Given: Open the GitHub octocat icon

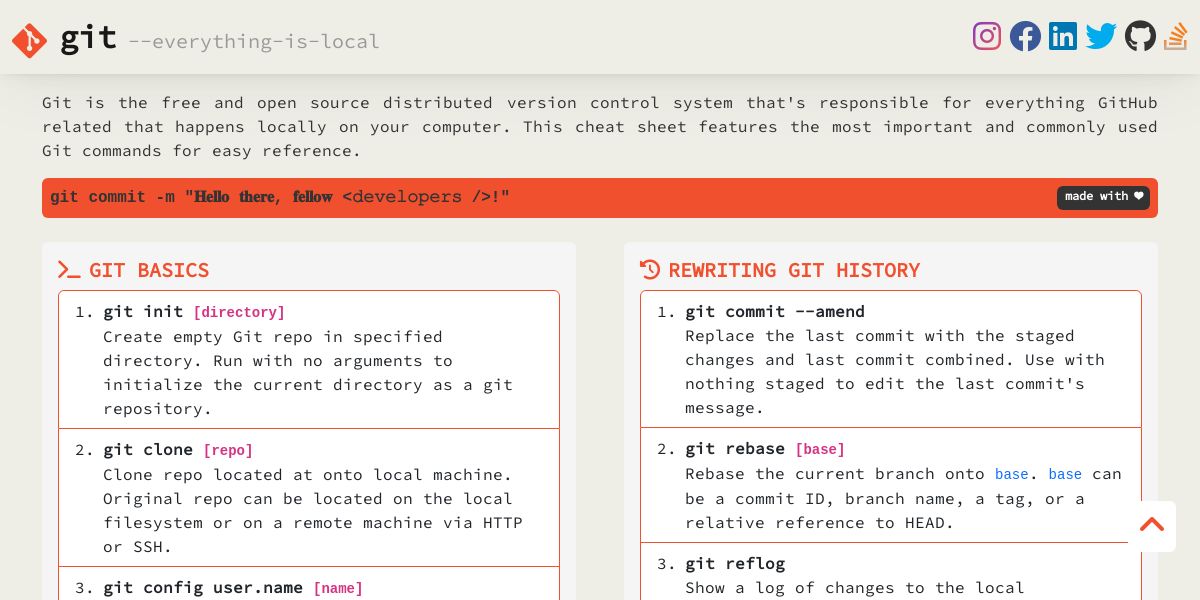Looking at the screenshot, I should click(x=1140, y=36).
